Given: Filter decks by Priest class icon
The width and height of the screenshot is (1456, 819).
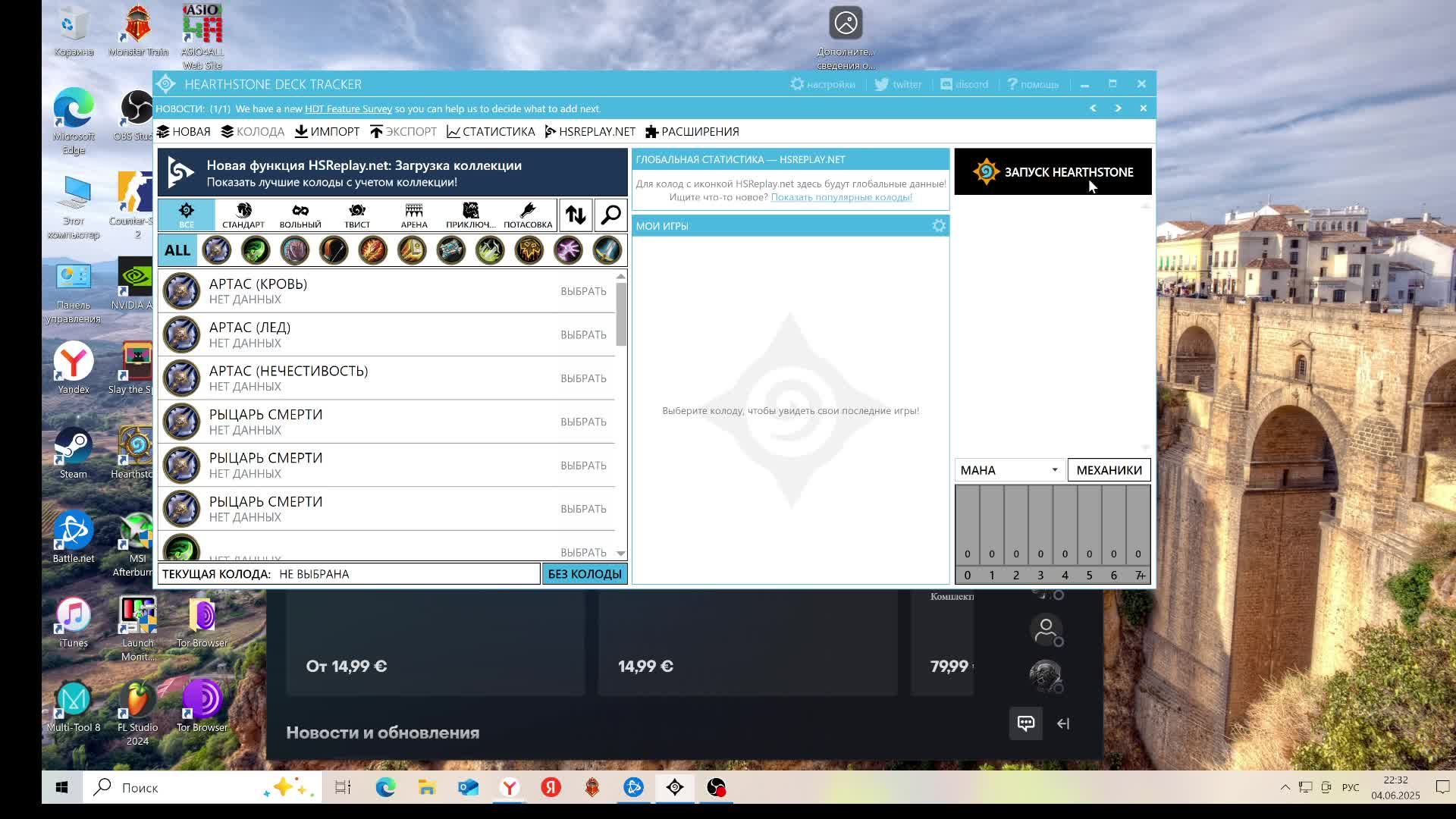Looking at the screenshot, I should tap(451, 250).
